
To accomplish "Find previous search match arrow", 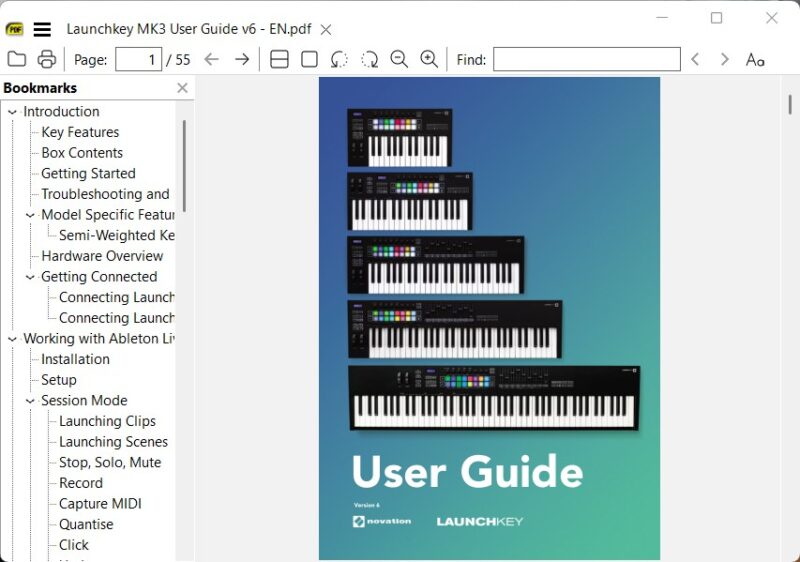I will (x=695, y=59).
